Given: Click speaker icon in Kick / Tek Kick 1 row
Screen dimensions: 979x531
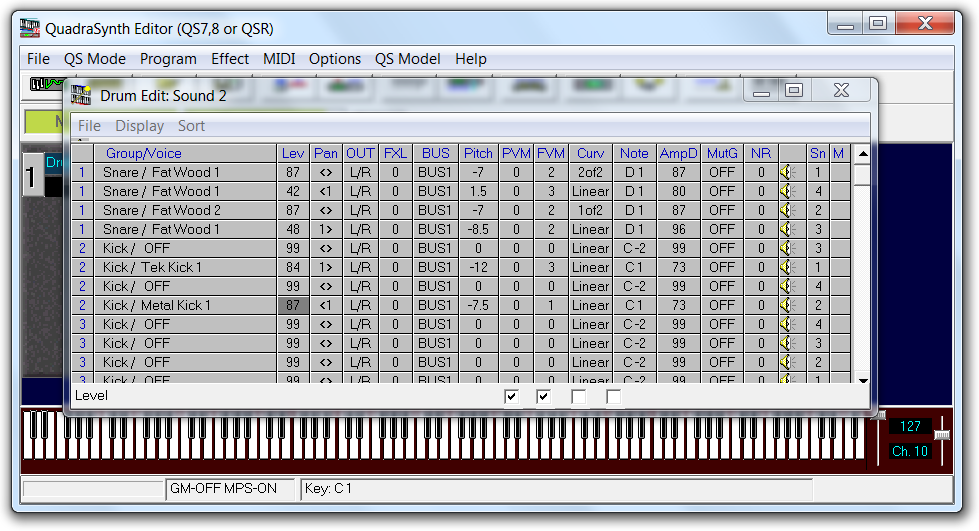Looking at the screenshot, I should coord(787,268).
